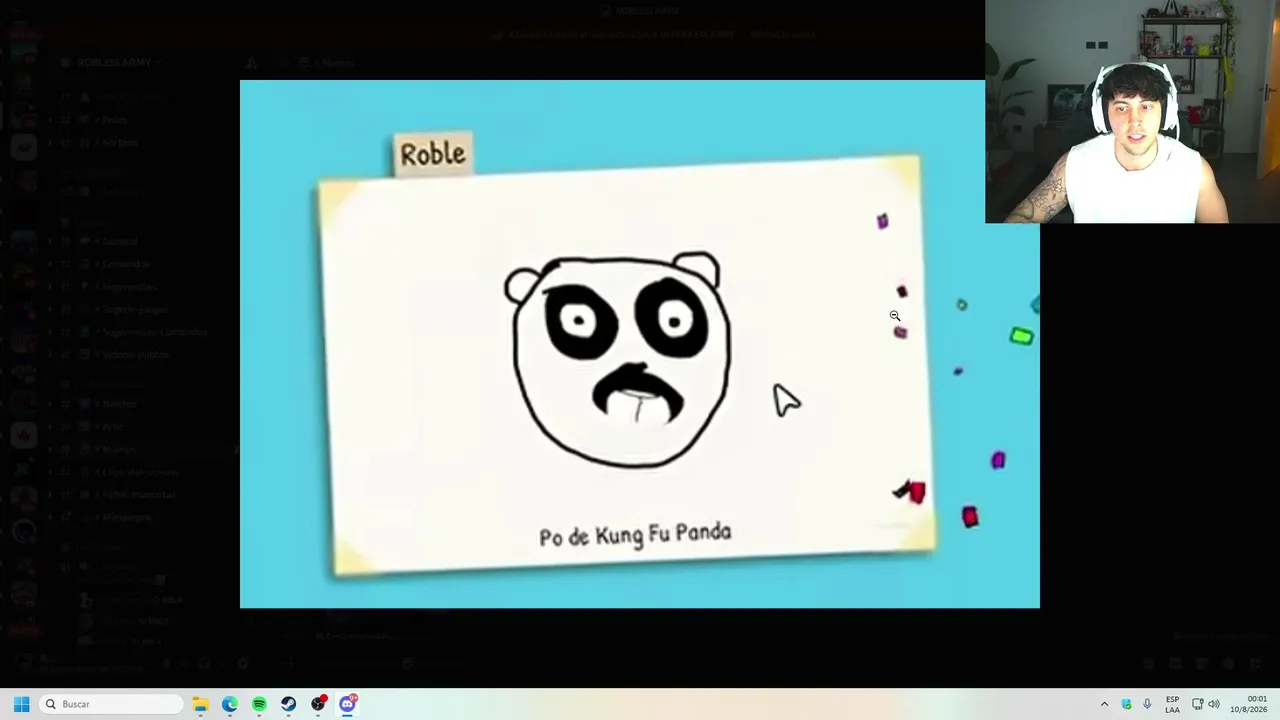Open Steam from the taskbar
This screenshot has width=1280, height=720.
click(x=288, y=704)
